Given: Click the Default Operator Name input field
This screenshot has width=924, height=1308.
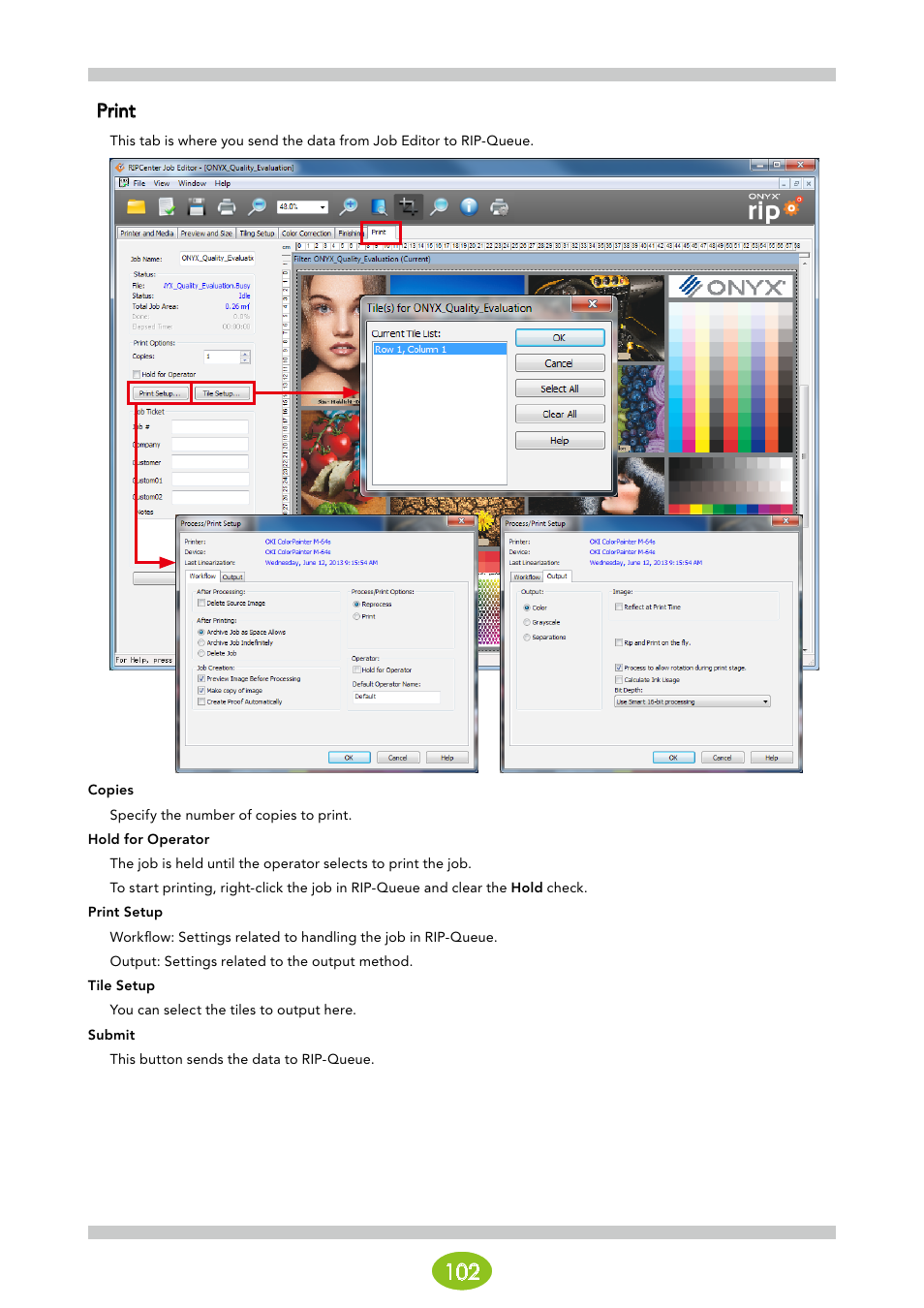Looking at the screenshot, I should [x=396, y=697].
